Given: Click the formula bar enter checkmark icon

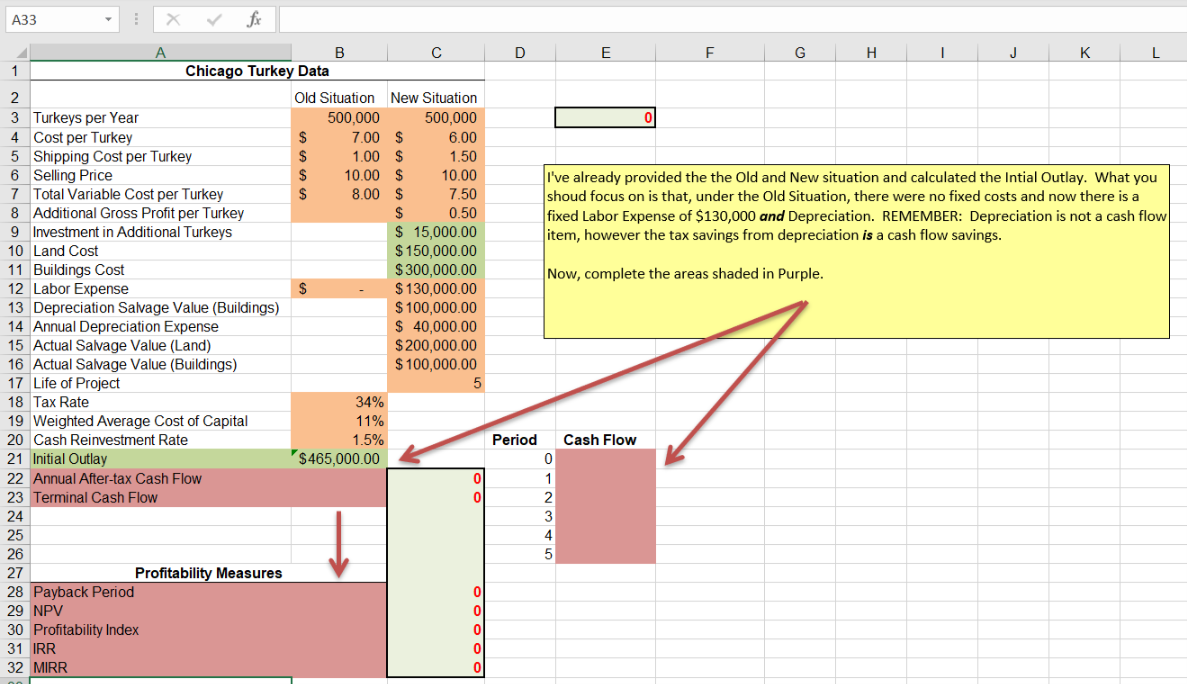Looking at the screenshot, I should [x=214, y=20].
